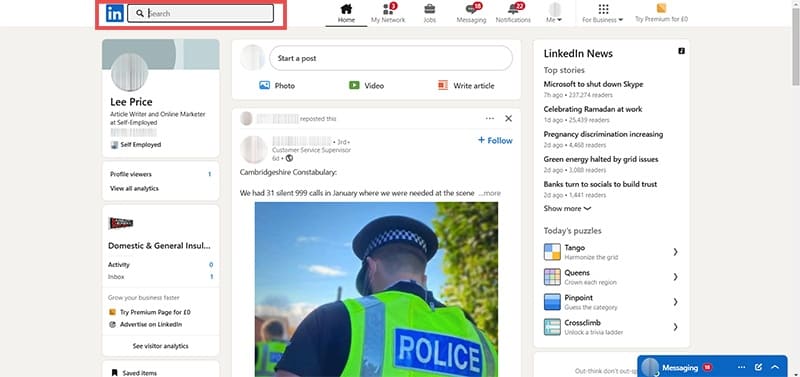
Task: Open Queens with its chevron arrow
Action: tap(675, 277)
